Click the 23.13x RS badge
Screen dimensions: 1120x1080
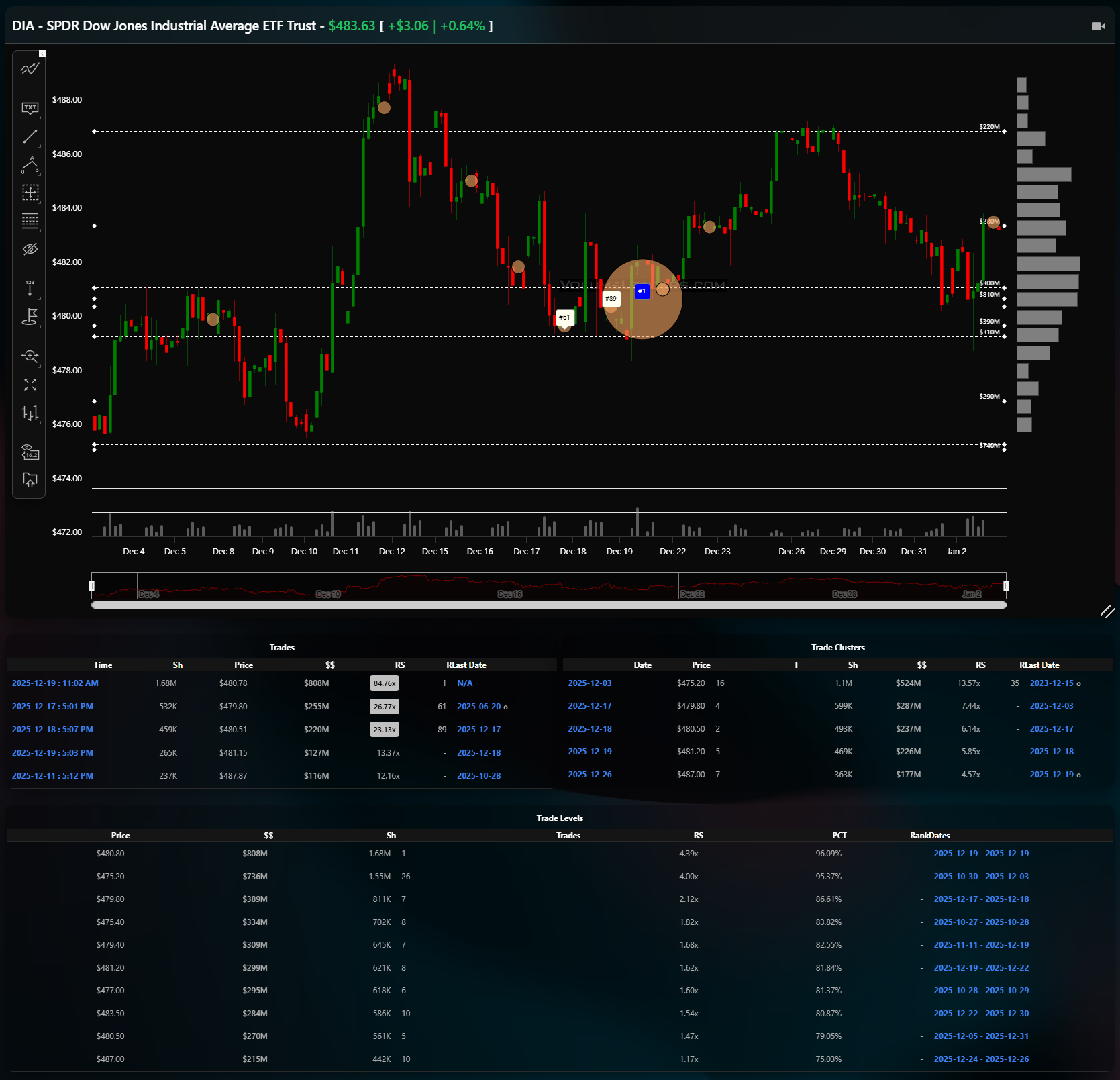tap(385, 730)
